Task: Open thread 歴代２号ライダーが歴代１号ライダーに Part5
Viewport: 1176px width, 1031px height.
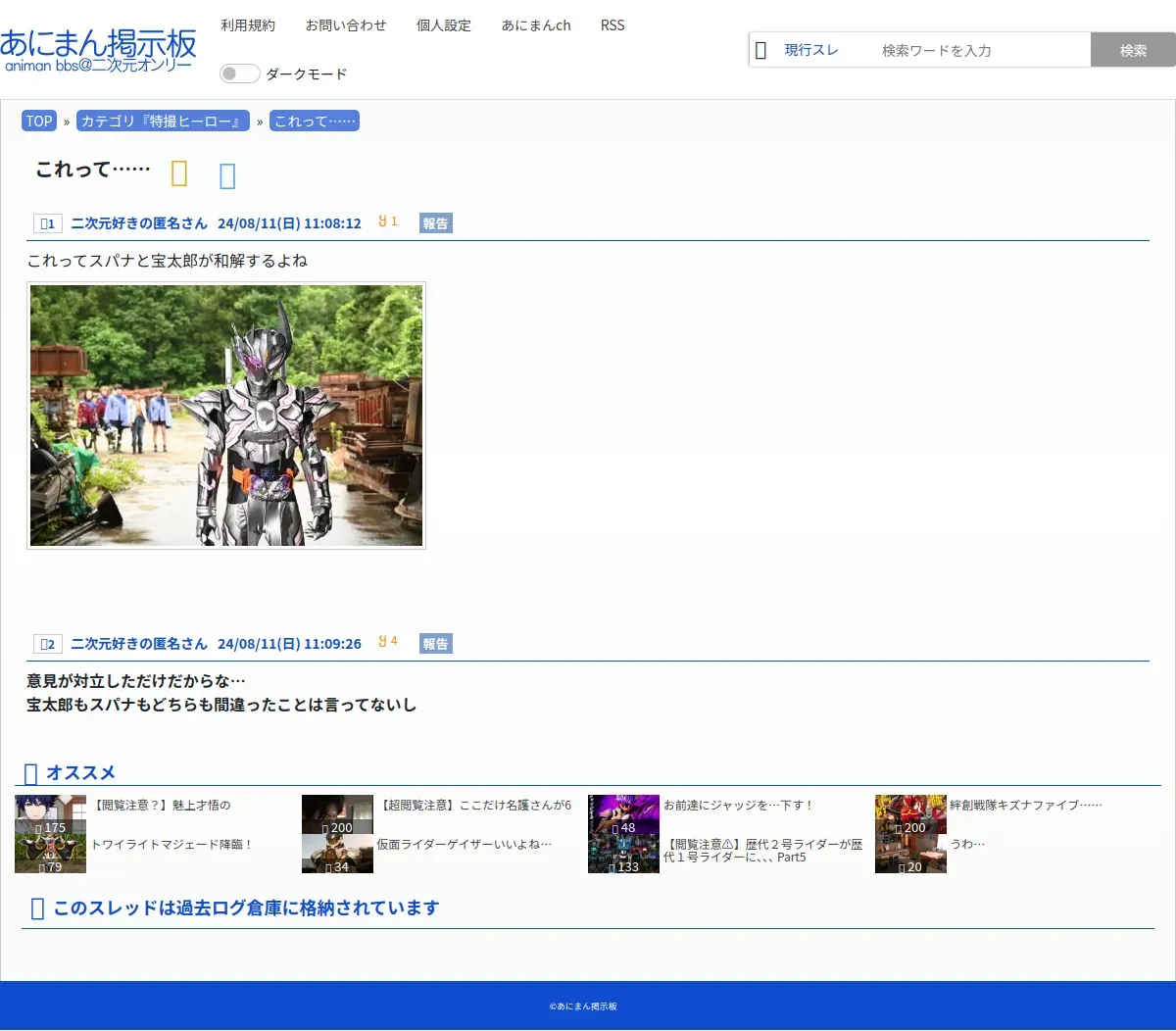Action: click(763, 851)
